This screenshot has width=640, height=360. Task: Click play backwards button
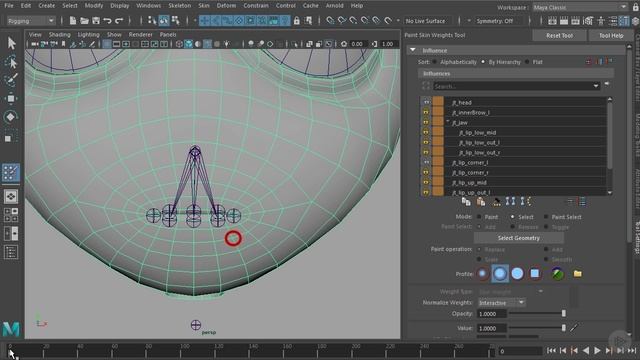[586, 350]
